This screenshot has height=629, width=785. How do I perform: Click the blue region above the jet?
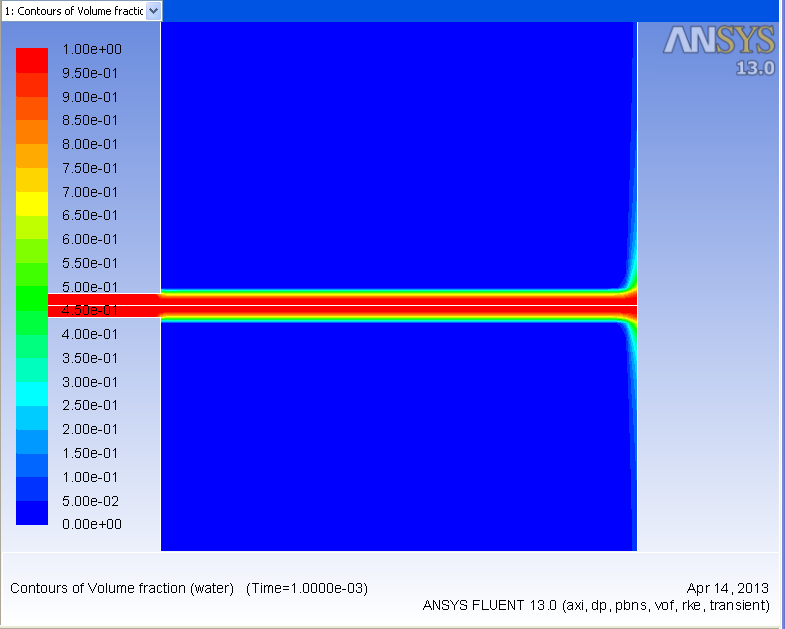pyautogui.click(x=398, y=150)
